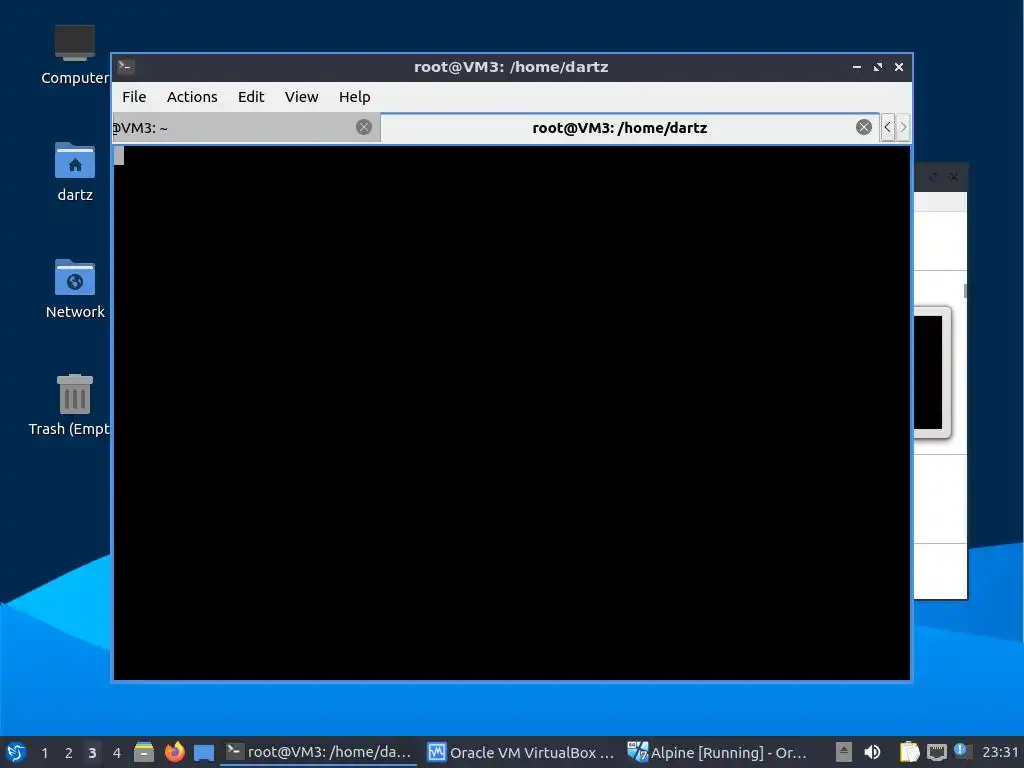Open the Edit menu
This screenshot has height=768, width=1024.
click(251, 97)
